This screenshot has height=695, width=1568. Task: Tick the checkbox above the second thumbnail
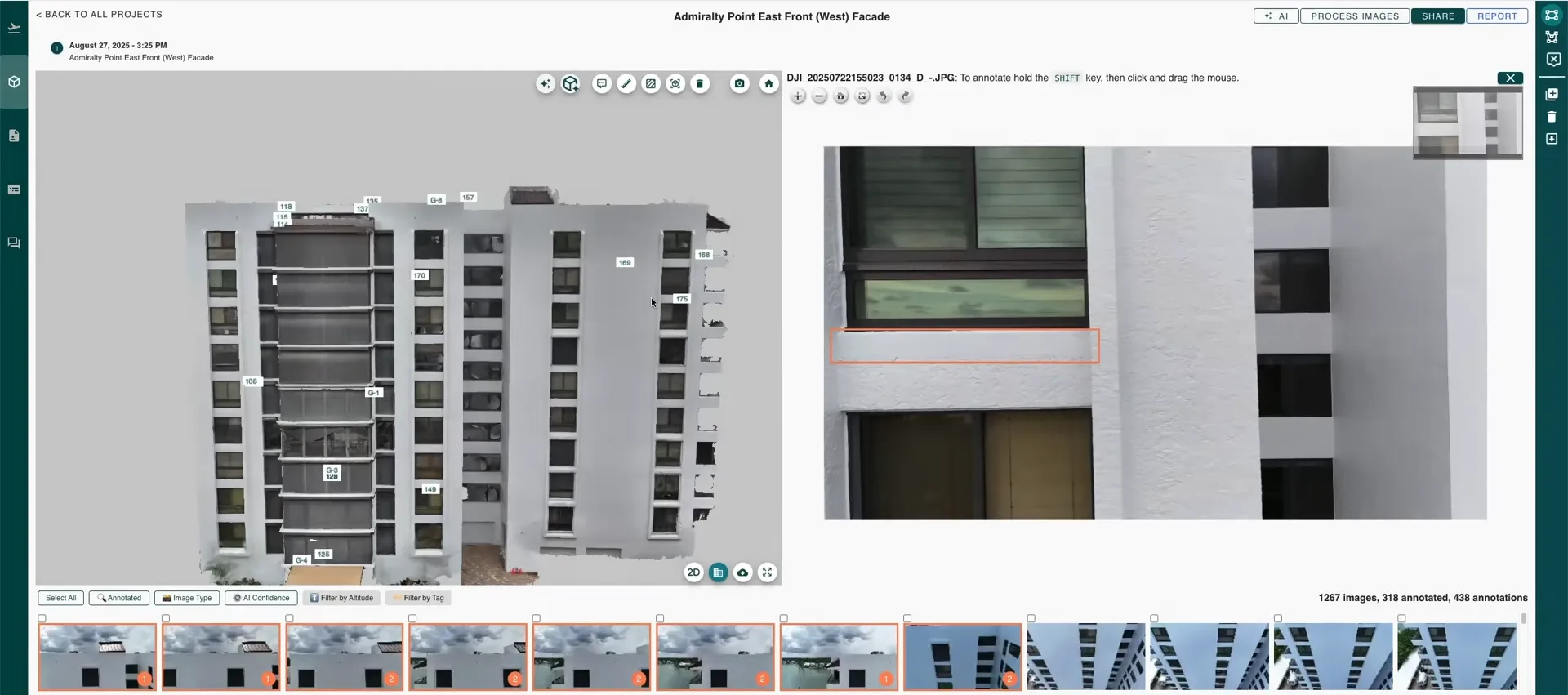(166, 618)
